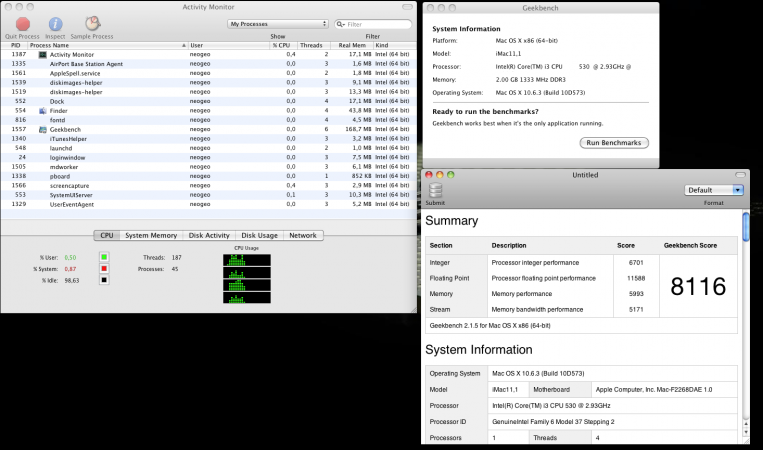Sort by Threads column header
Image resolution: width=763 pixels, height=450 pixels.
click(x=311, y=45)
